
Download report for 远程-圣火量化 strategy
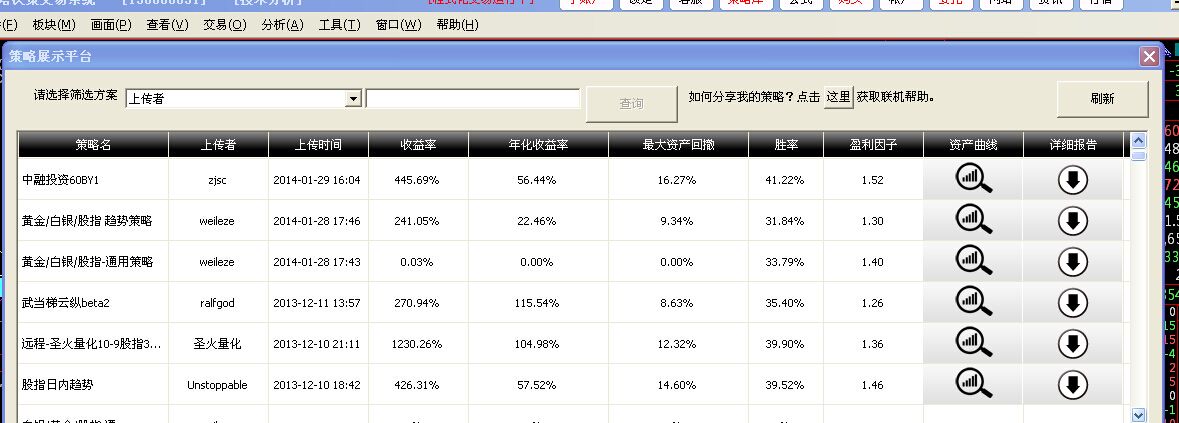1072,343
